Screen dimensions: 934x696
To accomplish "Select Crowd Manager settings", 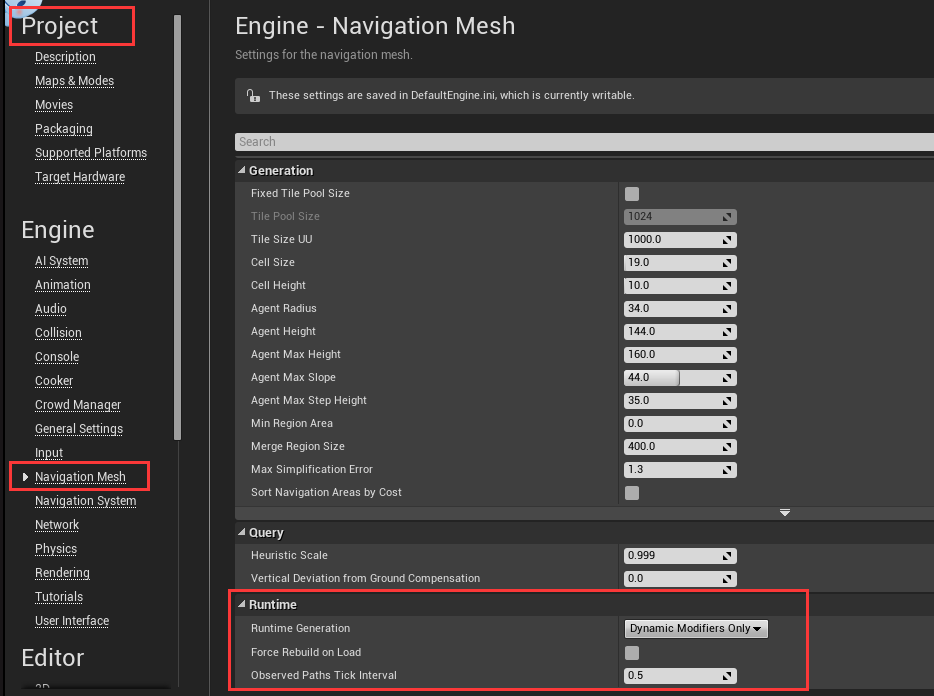I will (77, 405).
